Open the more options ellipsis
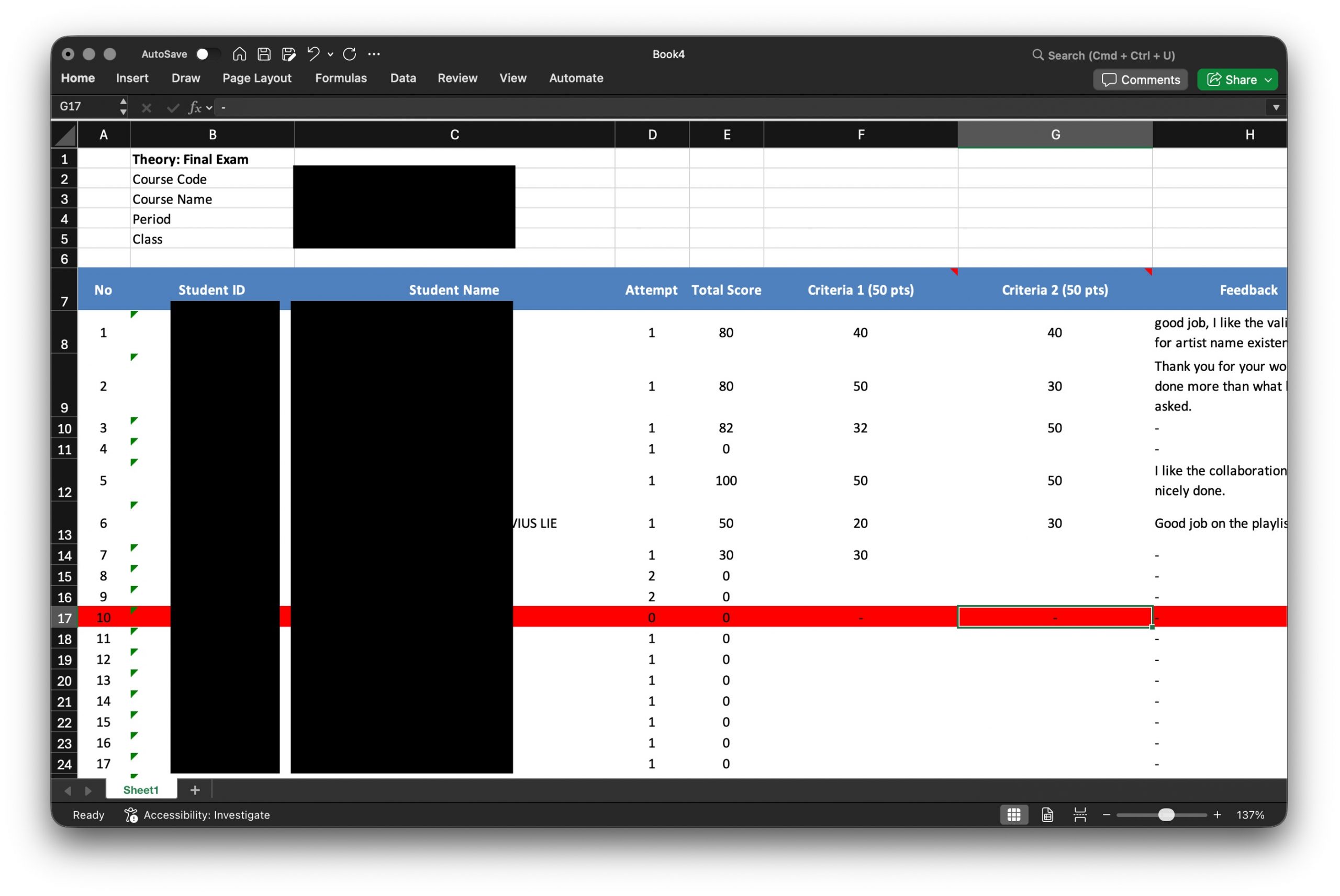 pos(374,54)
